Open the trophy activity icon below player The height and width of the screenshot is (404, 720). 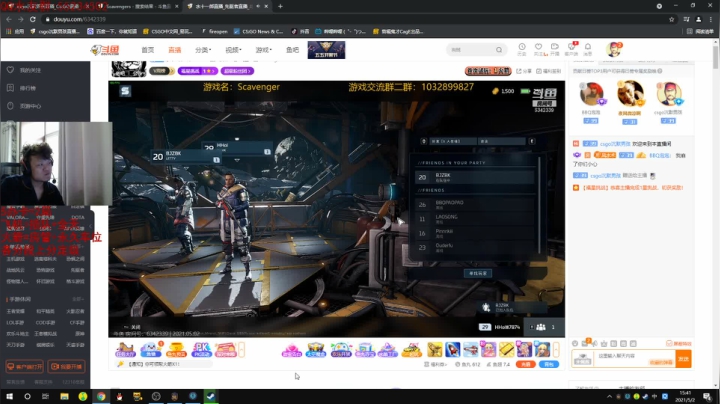[176, 350]
